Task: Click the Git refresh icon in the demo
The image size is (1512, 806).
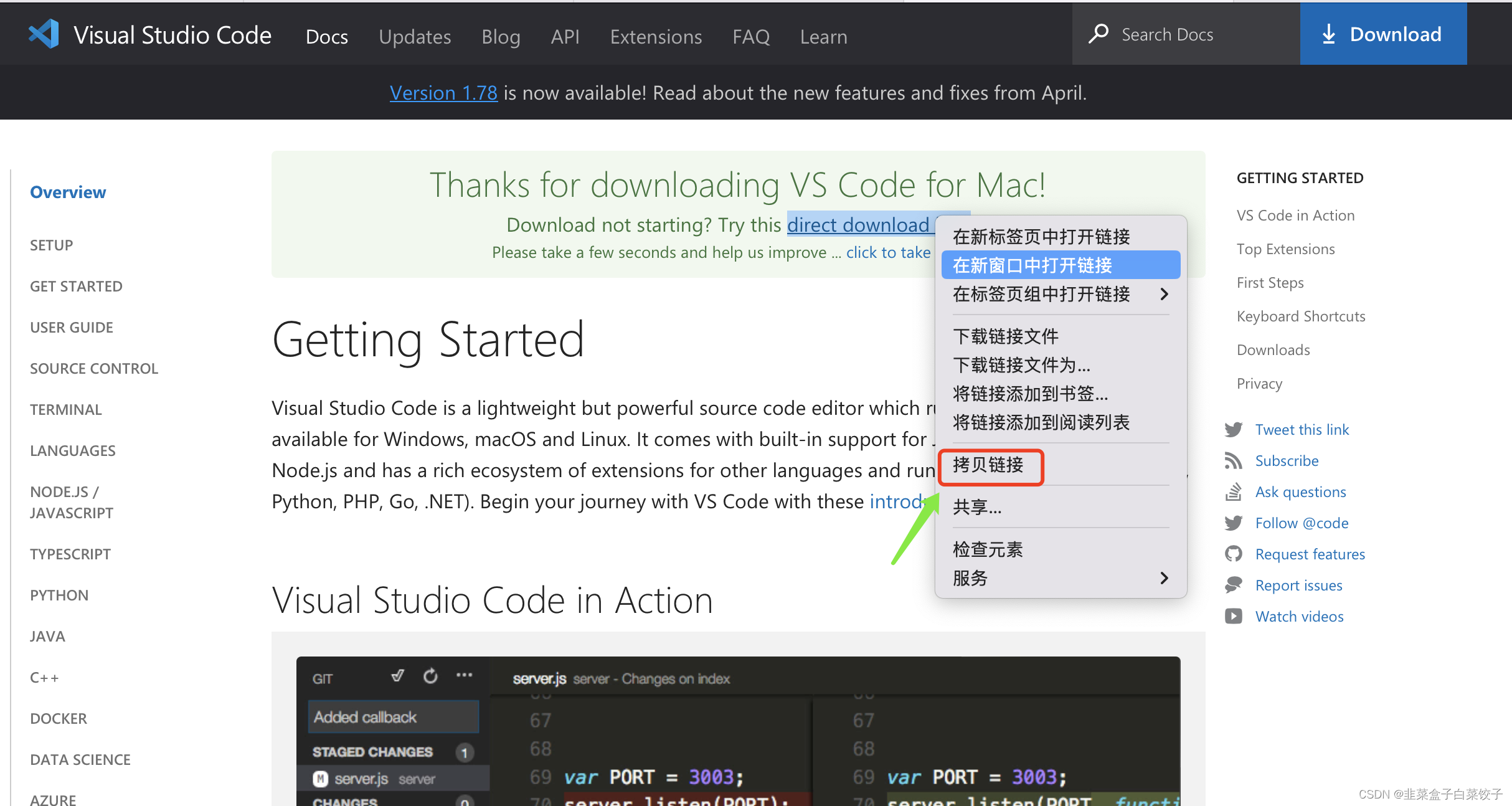Action: [430, 676]
